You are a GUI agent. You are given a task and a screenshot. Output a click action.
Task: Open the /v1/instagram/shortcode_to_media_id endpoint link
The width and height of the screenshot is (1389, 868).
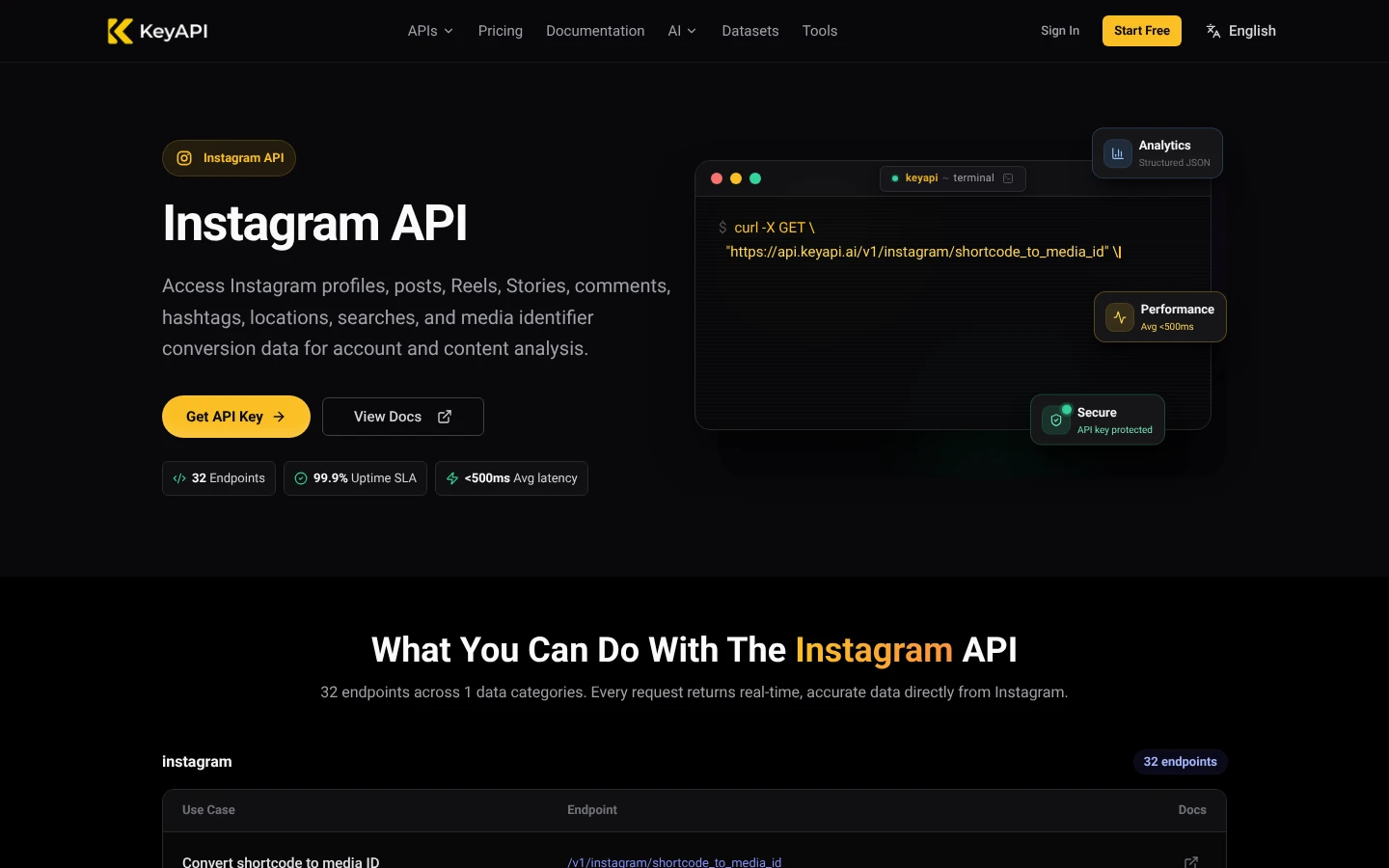tap(674, 862)
